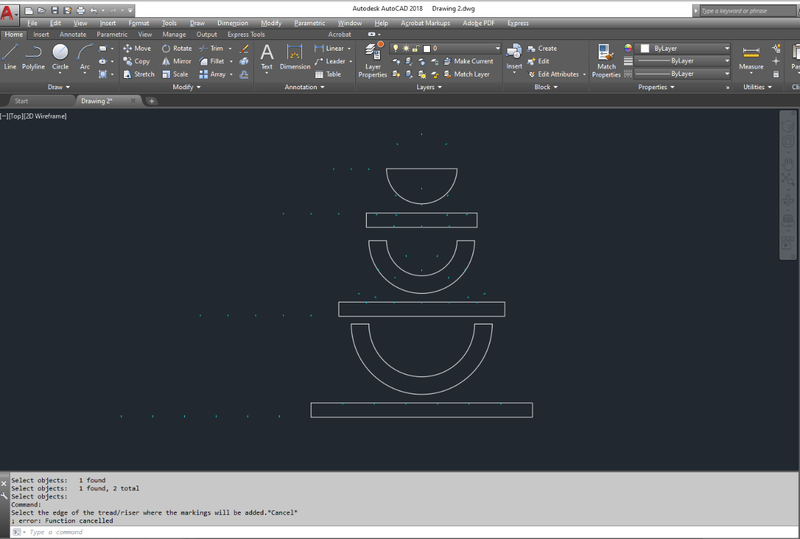This screenshot has width=800, height=539.
Task: Open the Dimension menu in menu bar
Action: click(x=233, y=23)
